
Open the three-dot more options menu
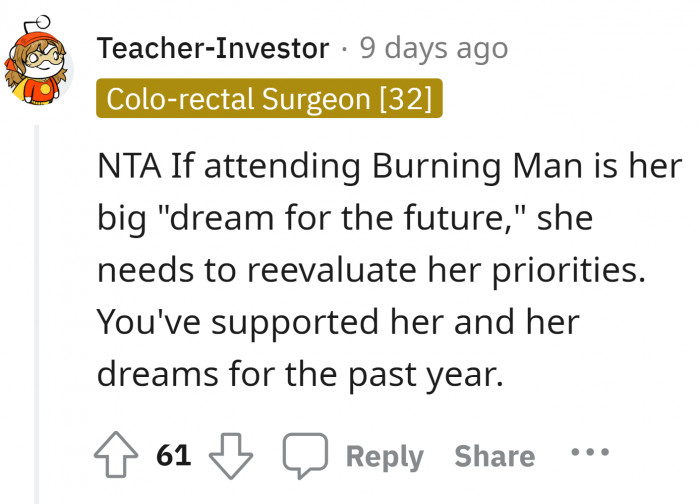coord(595,454)
